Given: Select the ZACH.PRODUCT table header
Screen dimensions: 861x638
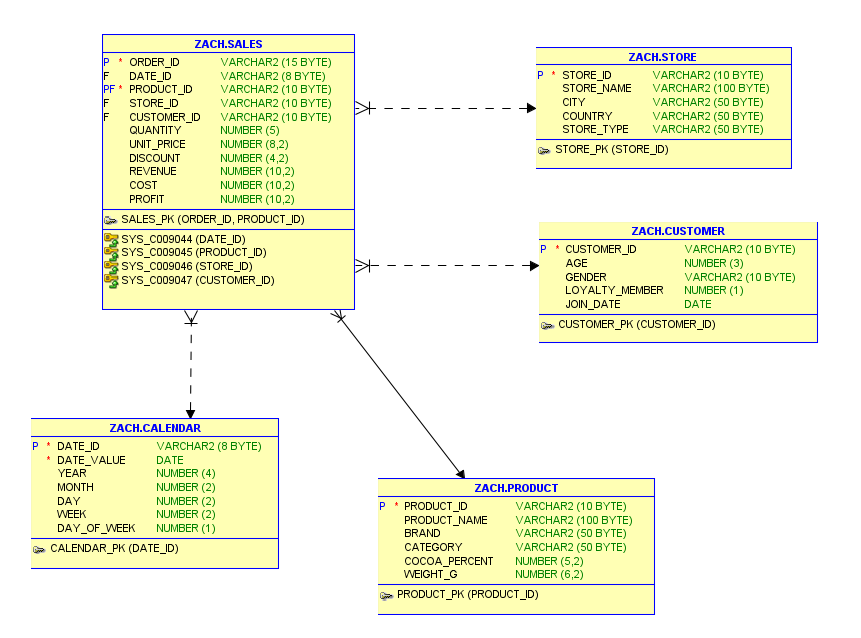Looking at the screenshot, I should (516, 488).
